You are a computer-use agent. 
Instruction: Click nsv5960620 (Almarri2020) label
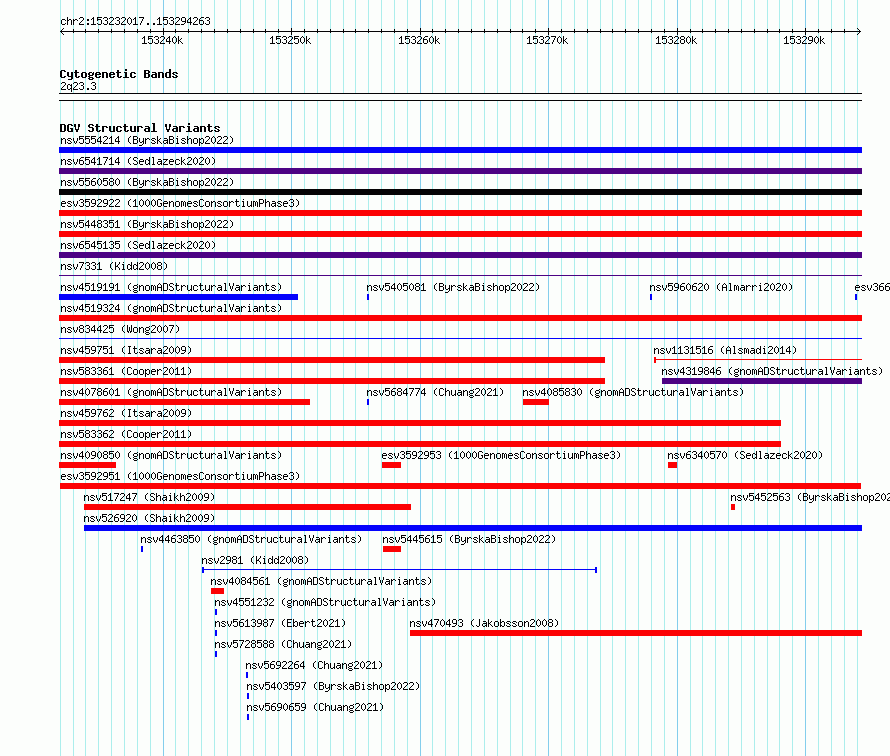coord(721,287)
